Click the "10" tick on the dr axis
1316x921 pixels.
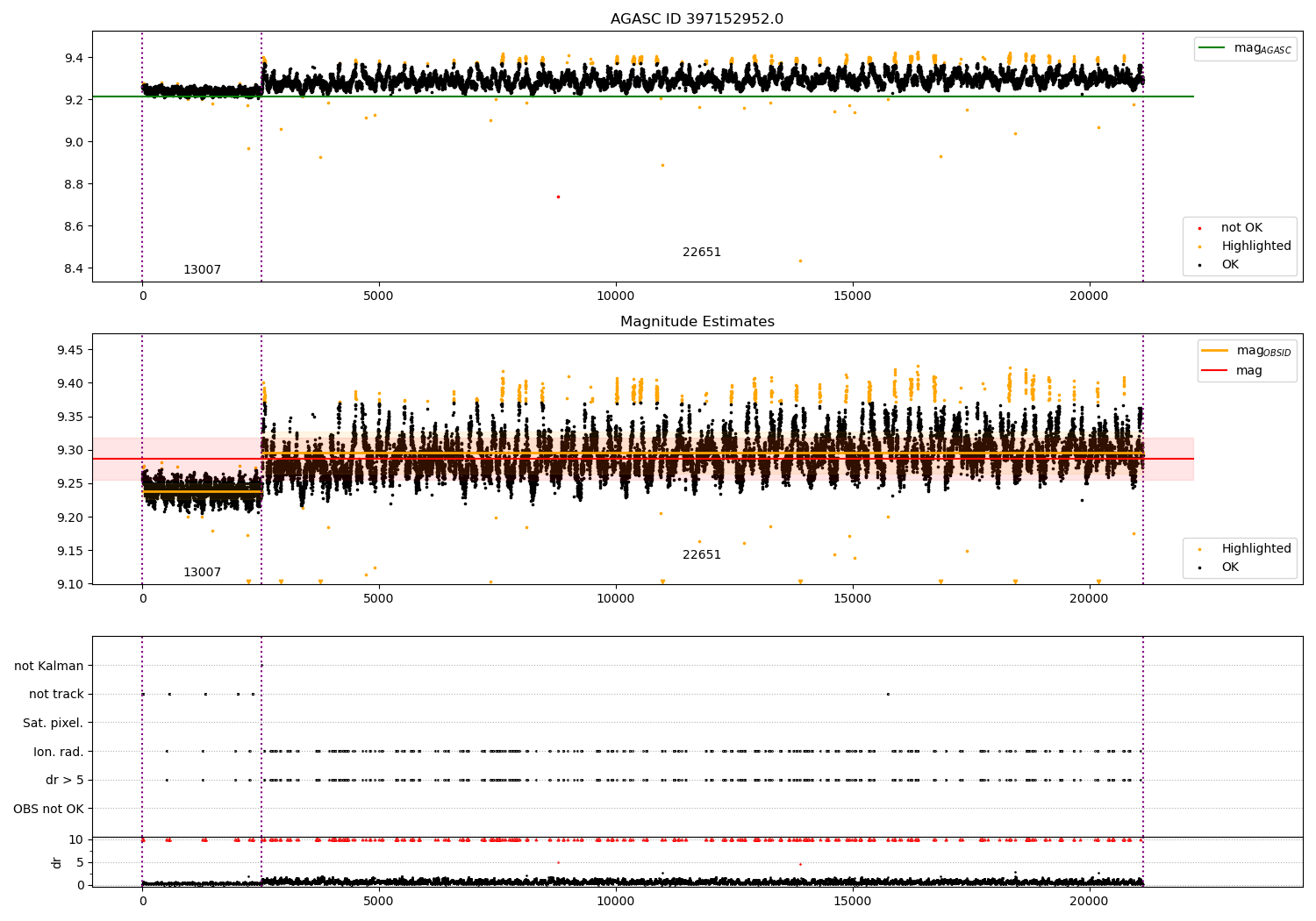pos(76,840)
